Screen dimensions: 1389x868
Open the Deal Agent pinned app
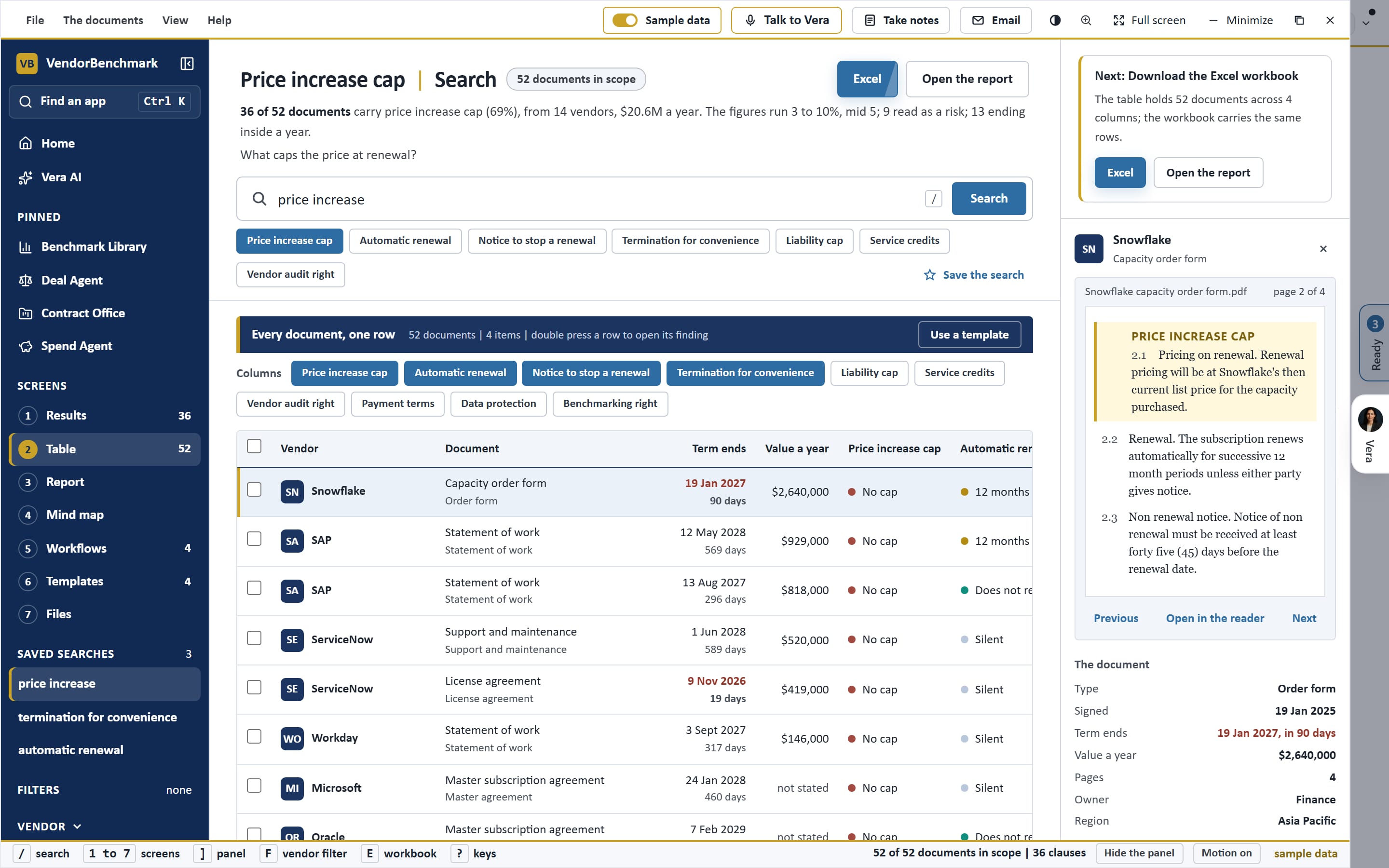pos(105,280)
